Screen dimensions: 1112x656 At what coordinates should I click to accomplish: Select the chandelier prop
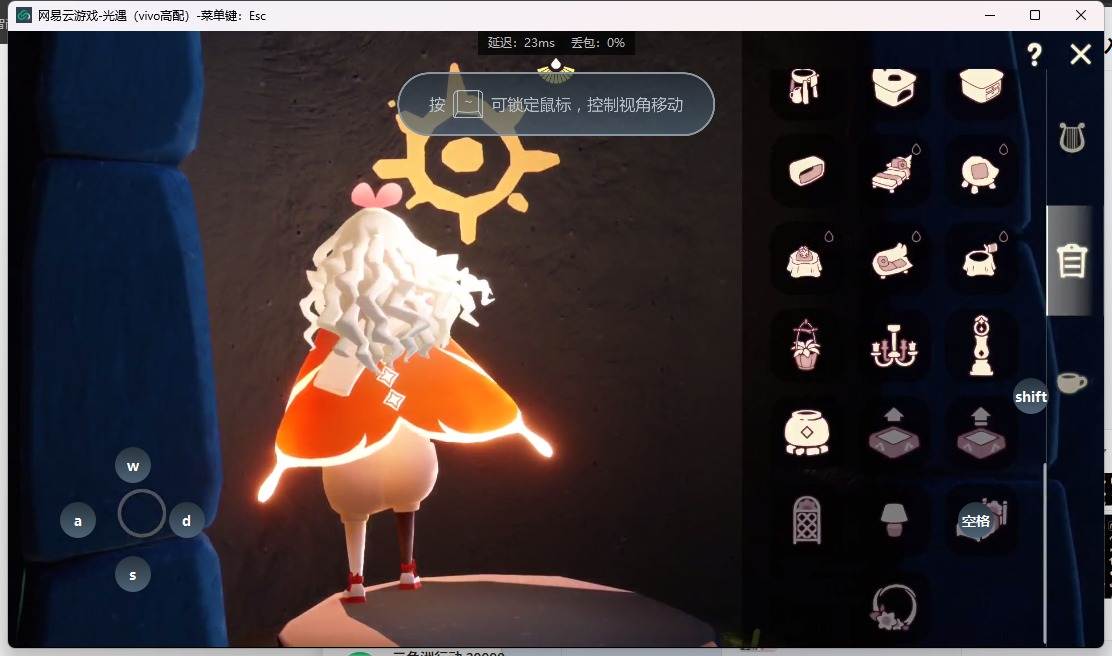pos(894,346)
